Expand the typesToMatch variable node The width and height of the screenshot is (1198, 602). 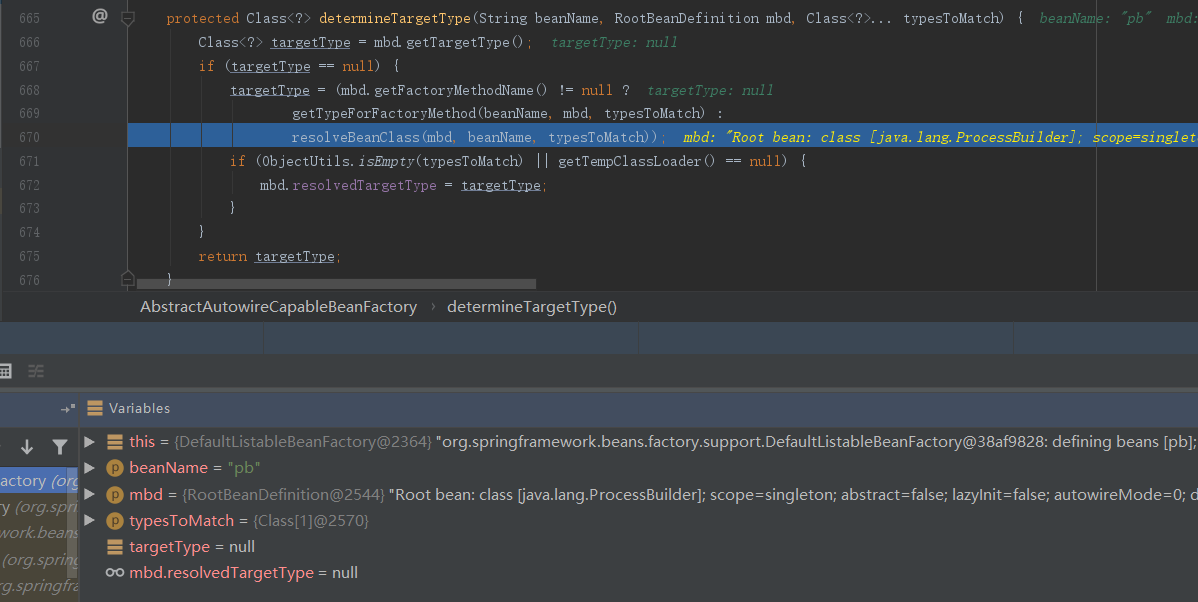90,520
